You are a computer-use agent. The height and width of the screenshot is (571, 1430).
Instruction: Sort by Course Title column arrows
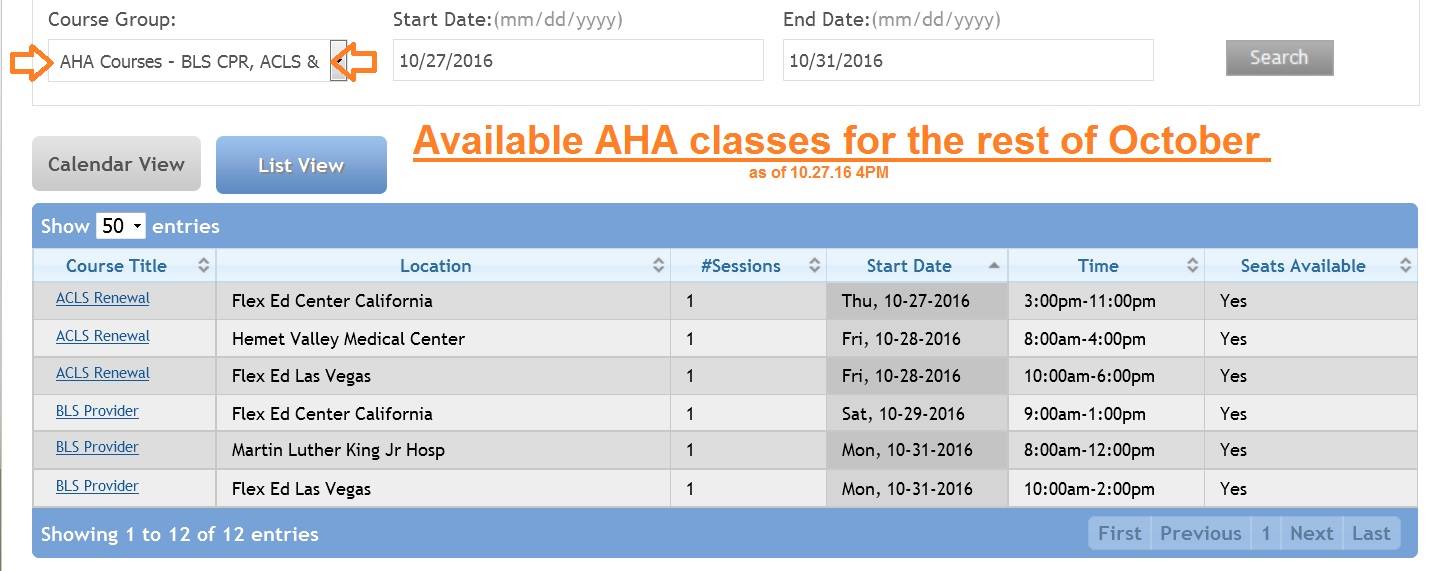[204, 265]
